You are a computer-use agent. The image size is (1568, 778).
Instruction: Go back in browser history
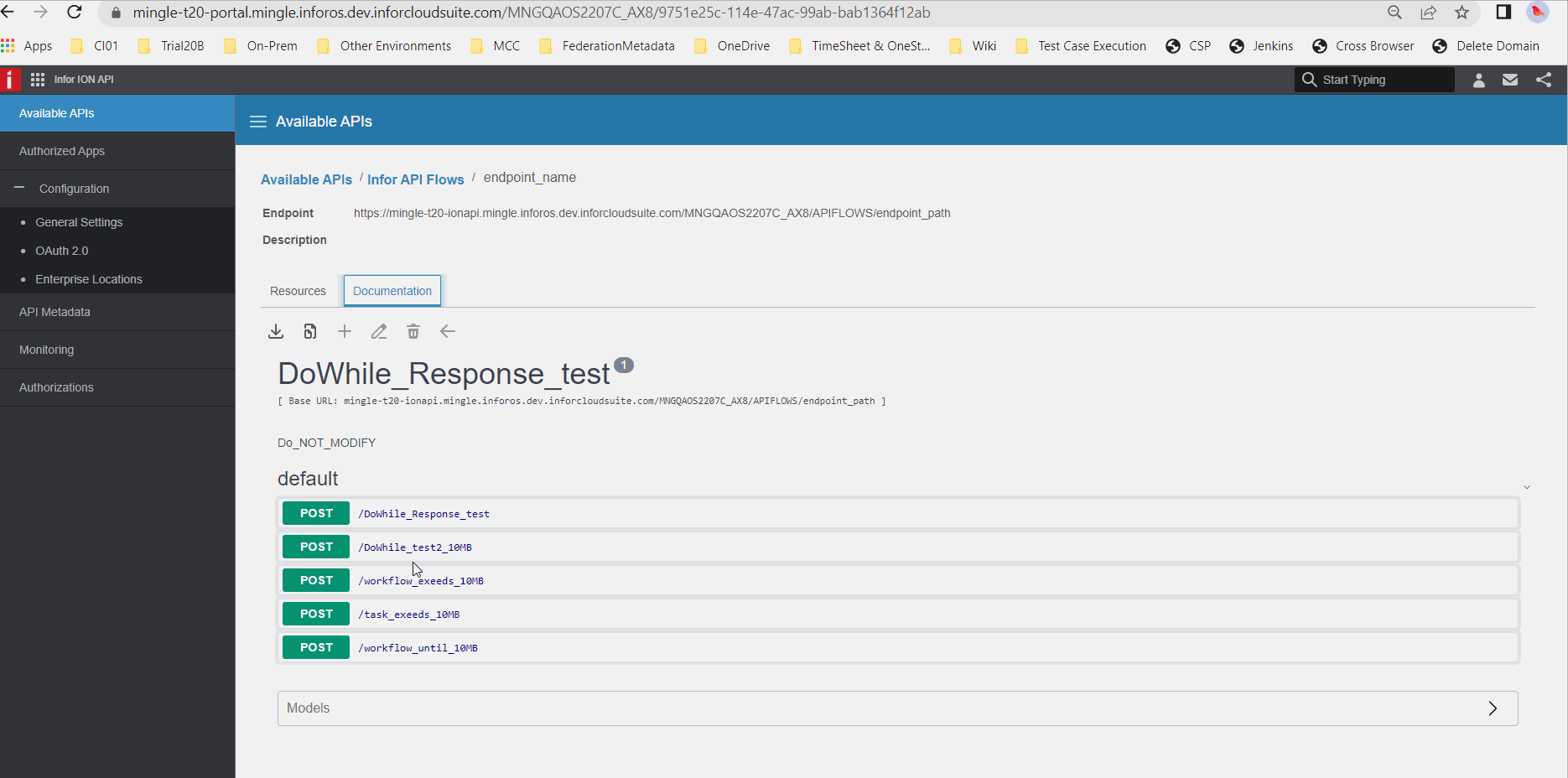(x=8, y=13)
